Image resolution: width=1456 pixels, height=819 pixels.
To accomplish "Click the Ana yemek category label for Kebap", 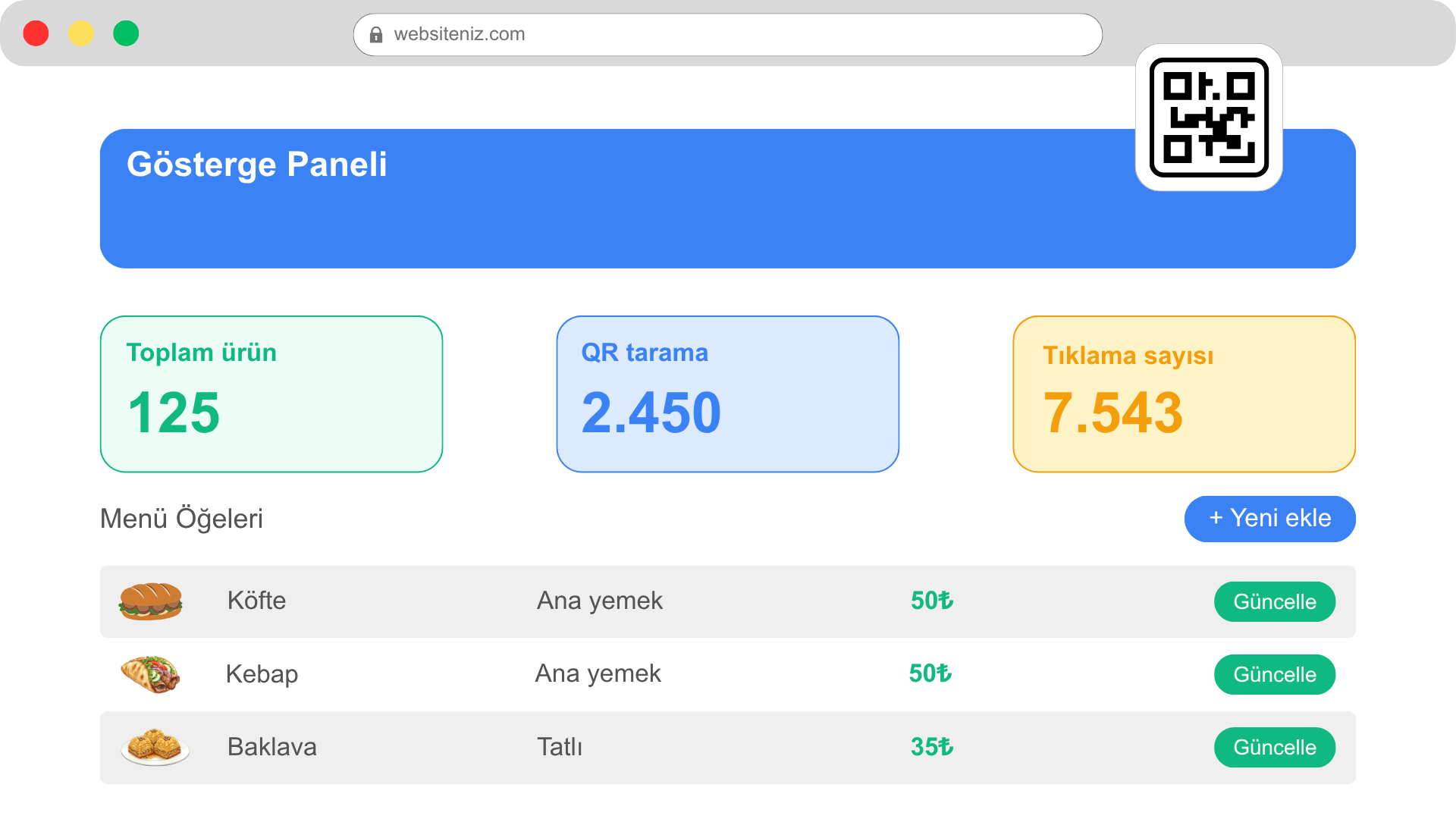I will 598,674.
